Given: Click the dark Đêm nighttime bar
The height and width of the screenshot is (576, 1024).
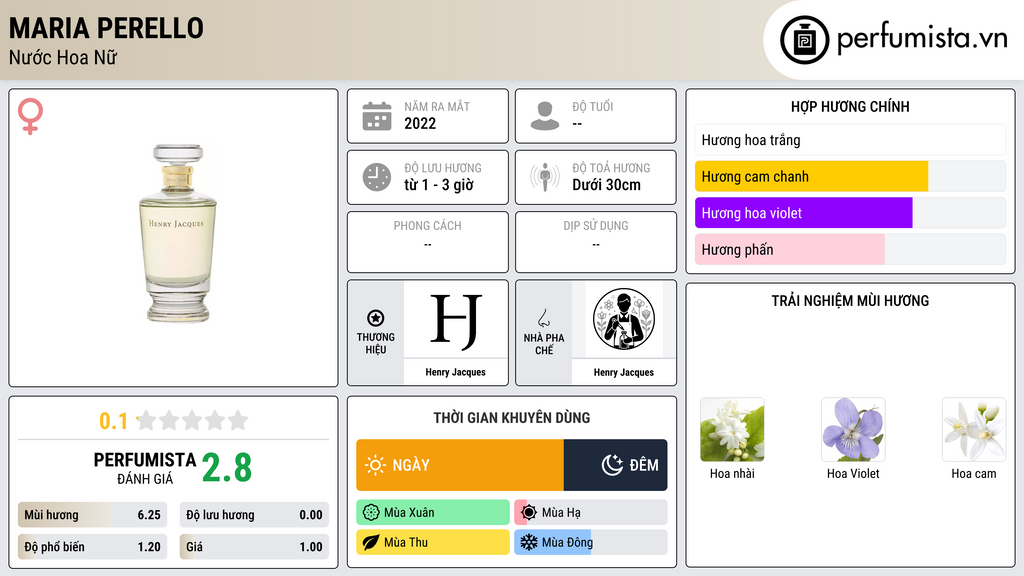Looking at the screenshot, I should [615, 465].
